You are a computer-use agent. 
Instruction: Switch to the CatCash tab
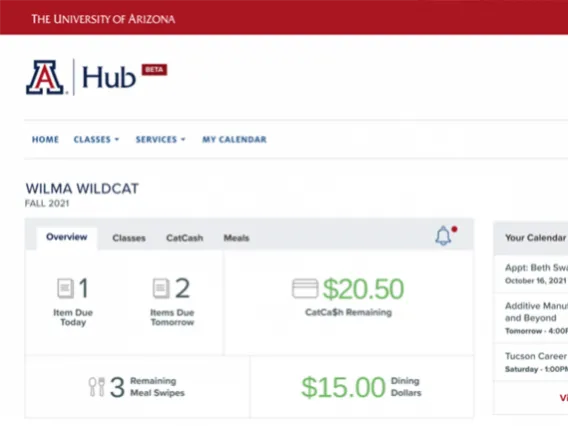(185, 238)
